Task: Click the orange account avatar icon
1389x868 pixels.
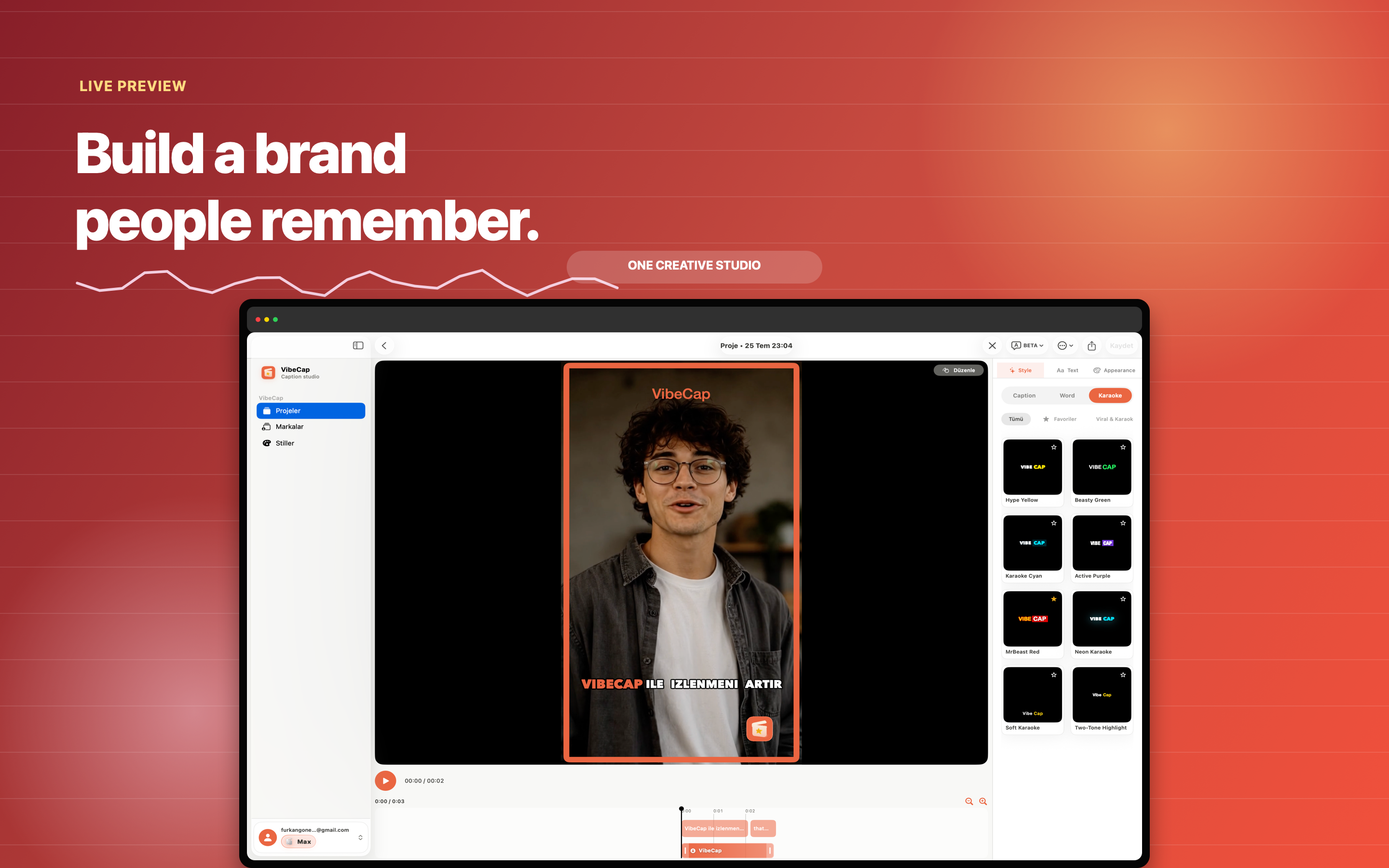Action: click(268, 838)
